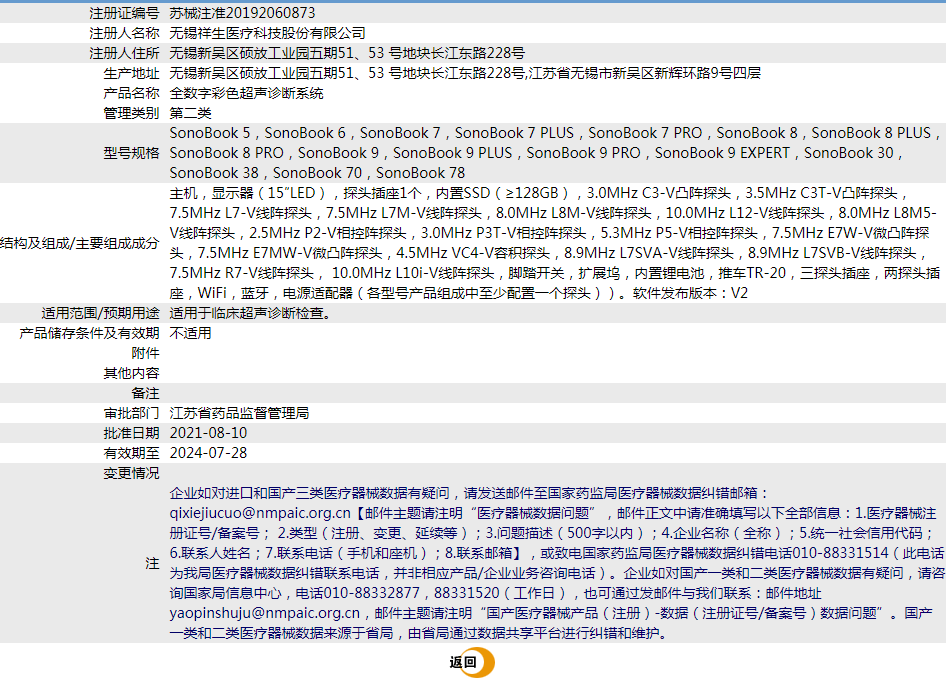Select registrant name 无锡祥生医疗科技股份有限公司
951x681 pixels.
[267, 33]
